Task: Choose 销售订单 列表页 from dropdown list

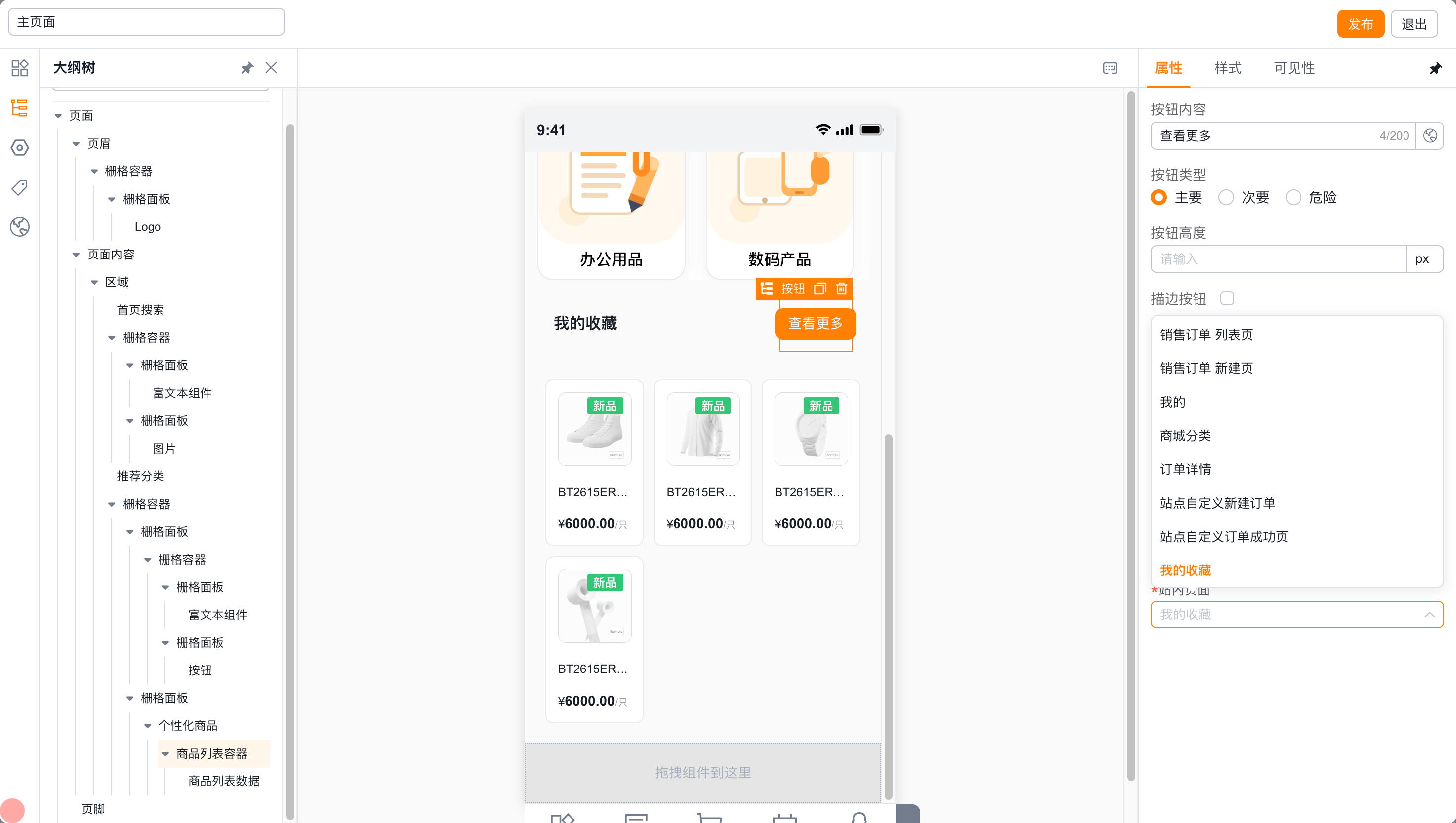Action: click(1297, 335)
